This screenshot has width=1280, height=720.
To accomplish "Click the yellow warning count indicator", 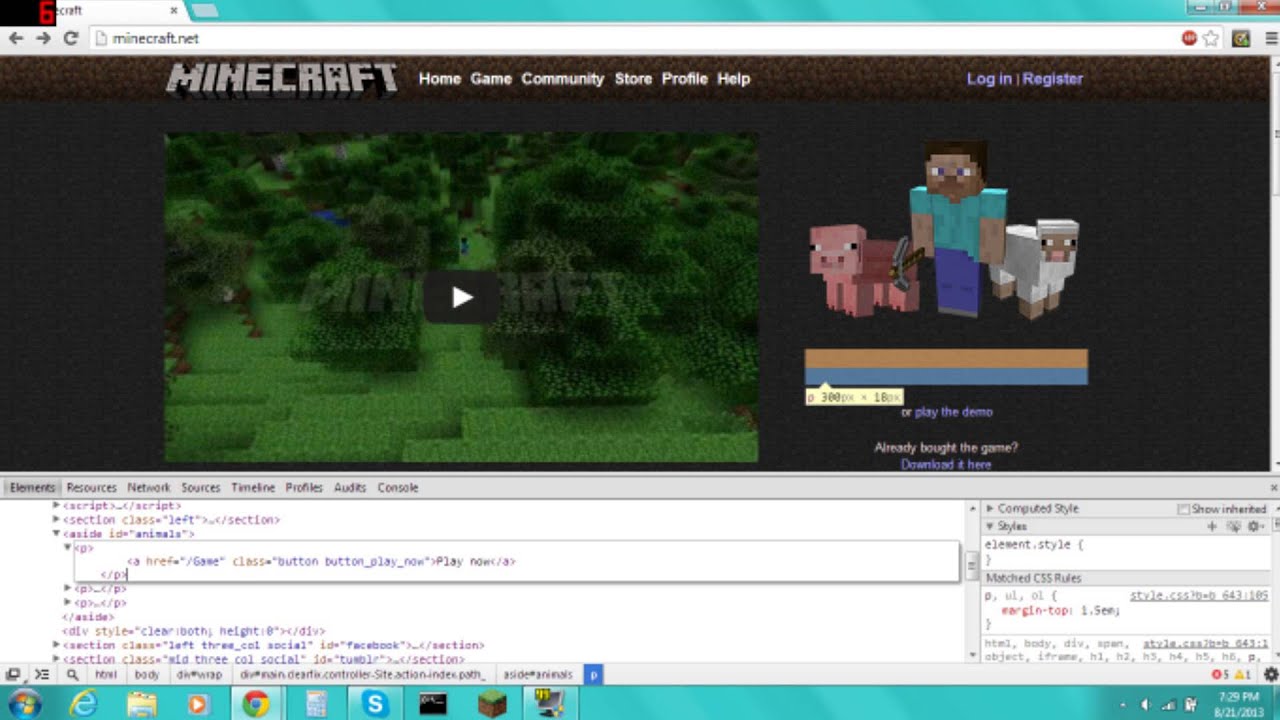I will pyautogui.click(x=1242, y=675).
